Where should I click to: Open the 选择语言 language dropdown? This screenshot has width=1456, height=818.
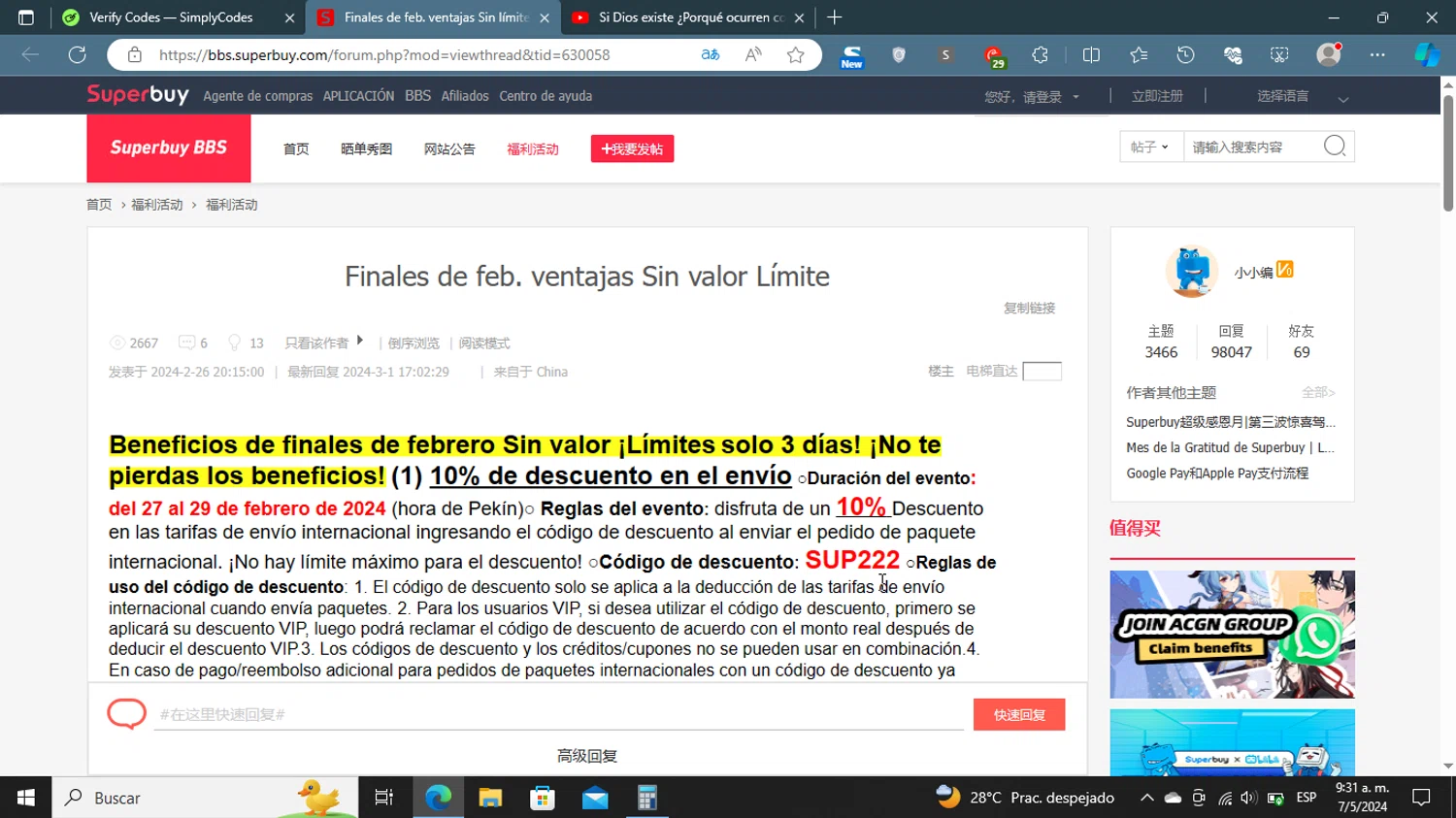(x=1303, y=97)
